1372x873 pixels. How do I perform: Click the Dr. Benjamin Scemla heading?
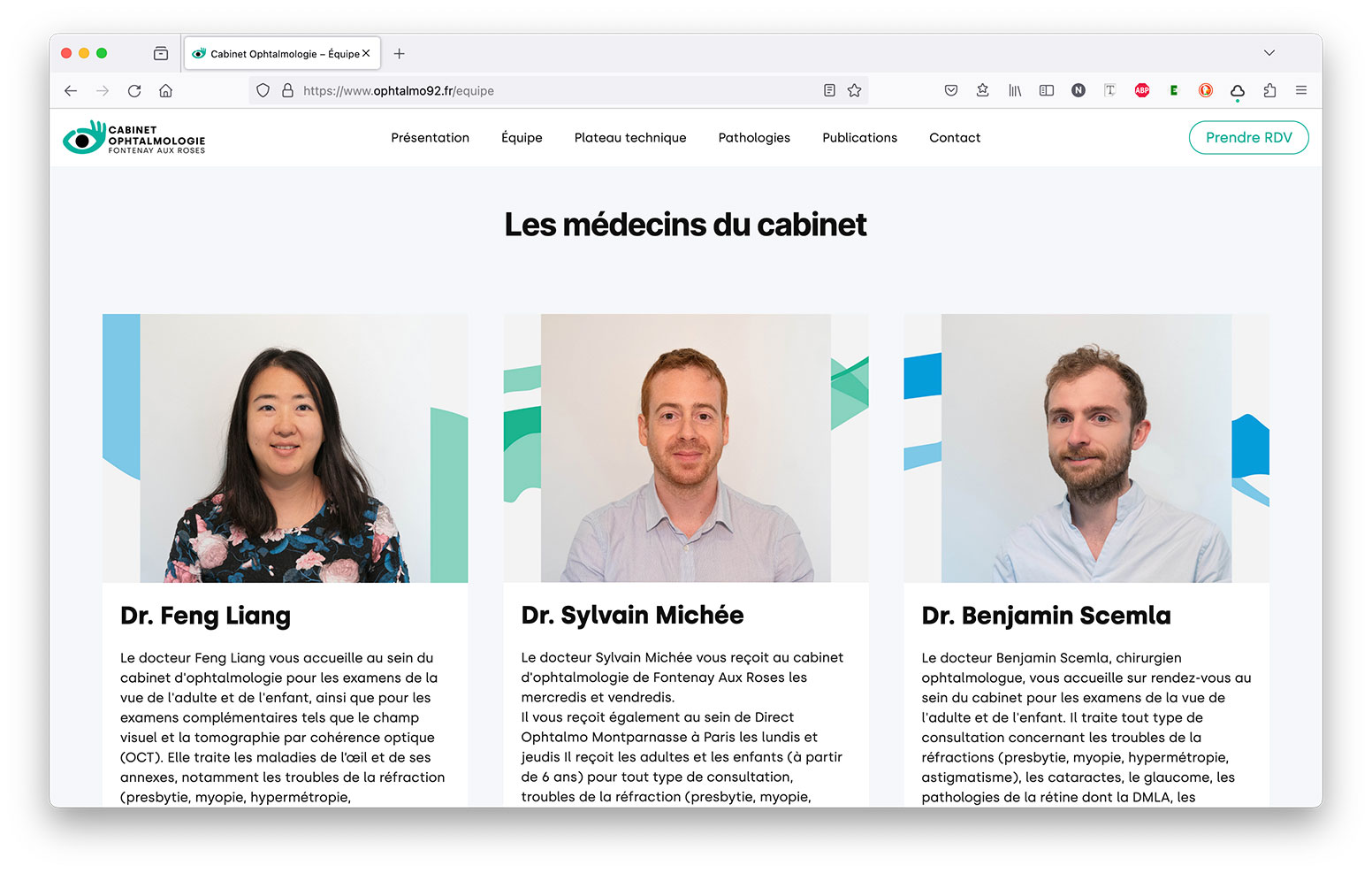[1046, 616]
